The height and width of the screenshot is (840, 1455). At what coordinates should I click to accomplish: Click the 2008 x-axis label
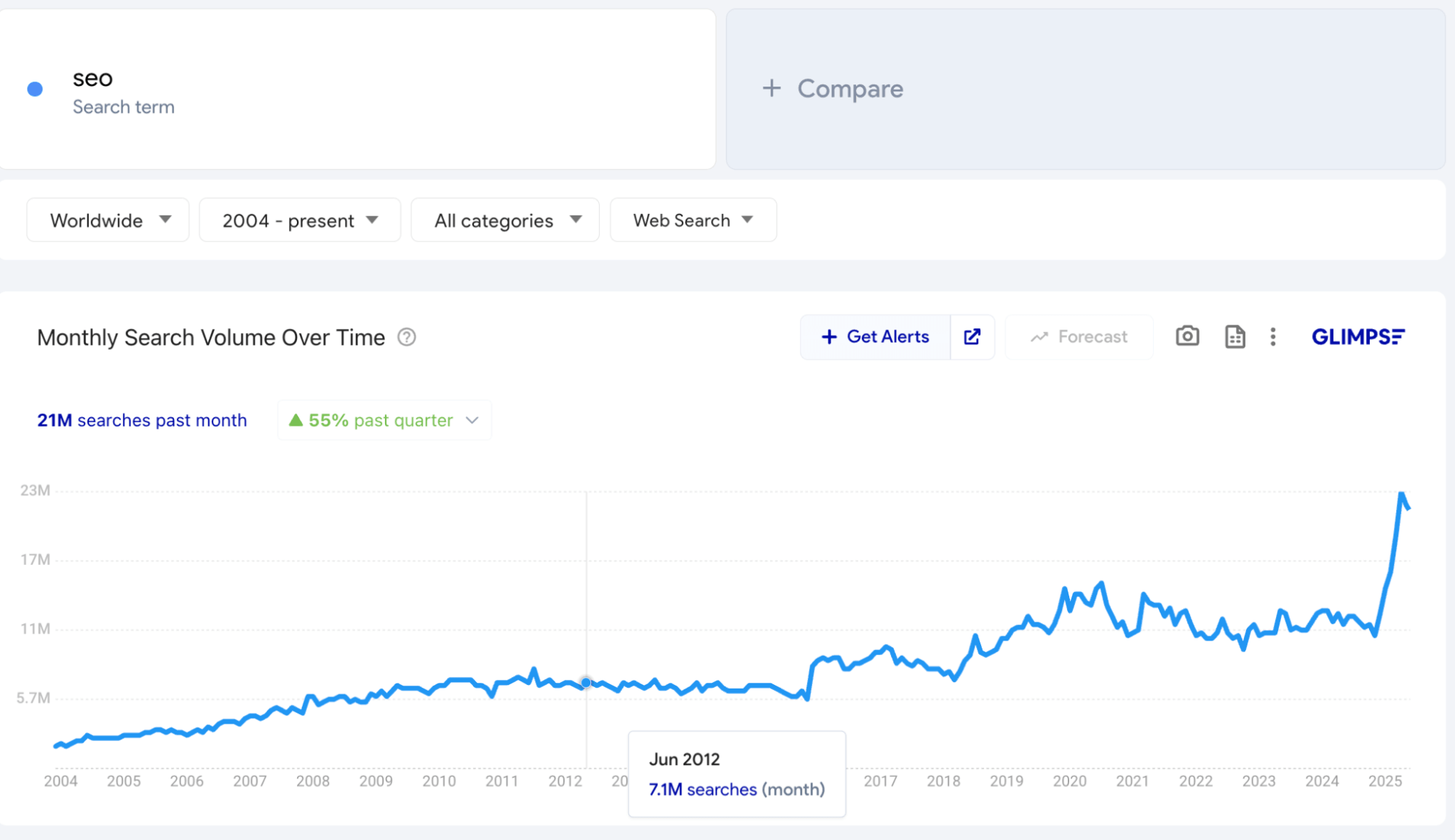[313, 781]
